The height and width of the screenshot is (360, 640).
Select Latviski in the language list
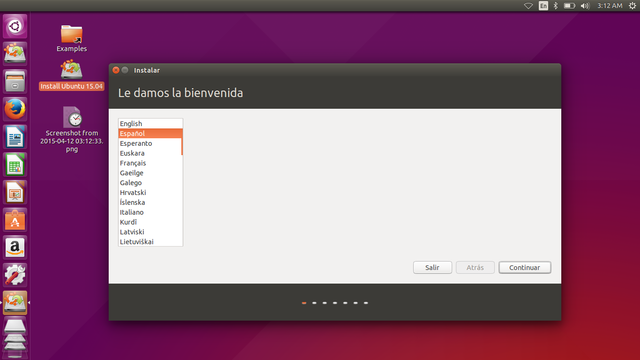(150, 232)
